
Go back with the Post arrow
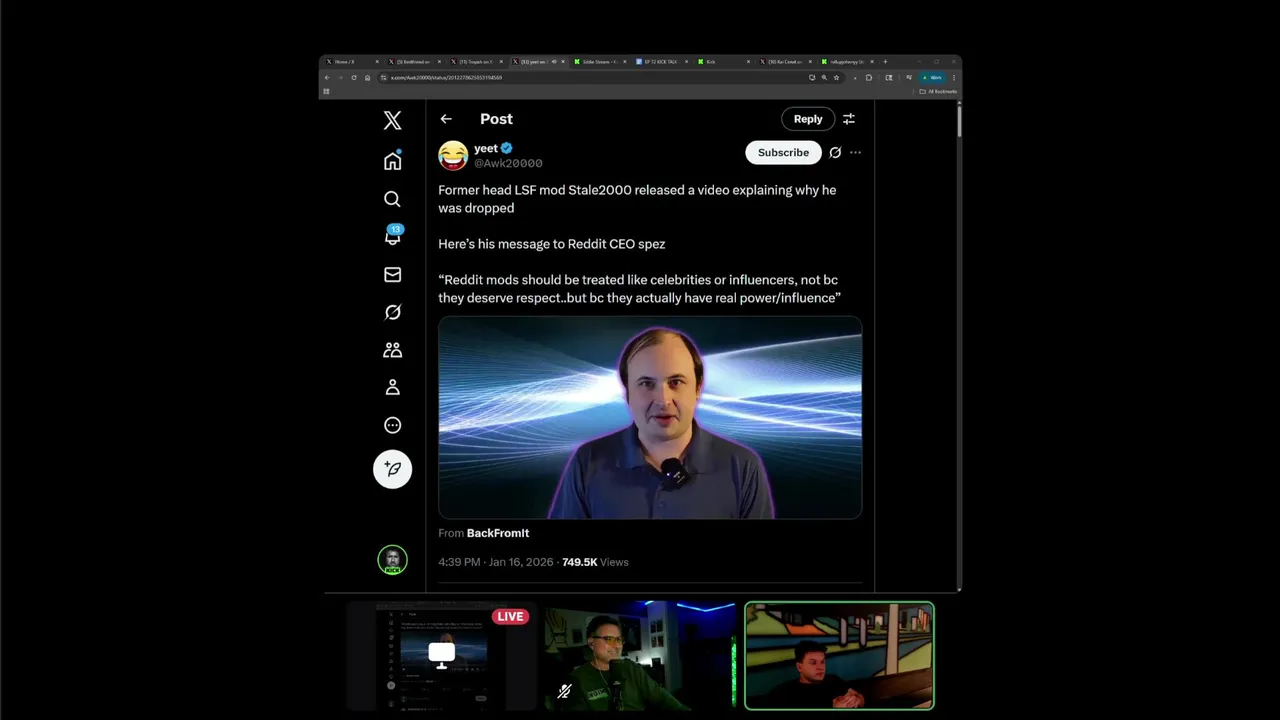click(446, 119)
